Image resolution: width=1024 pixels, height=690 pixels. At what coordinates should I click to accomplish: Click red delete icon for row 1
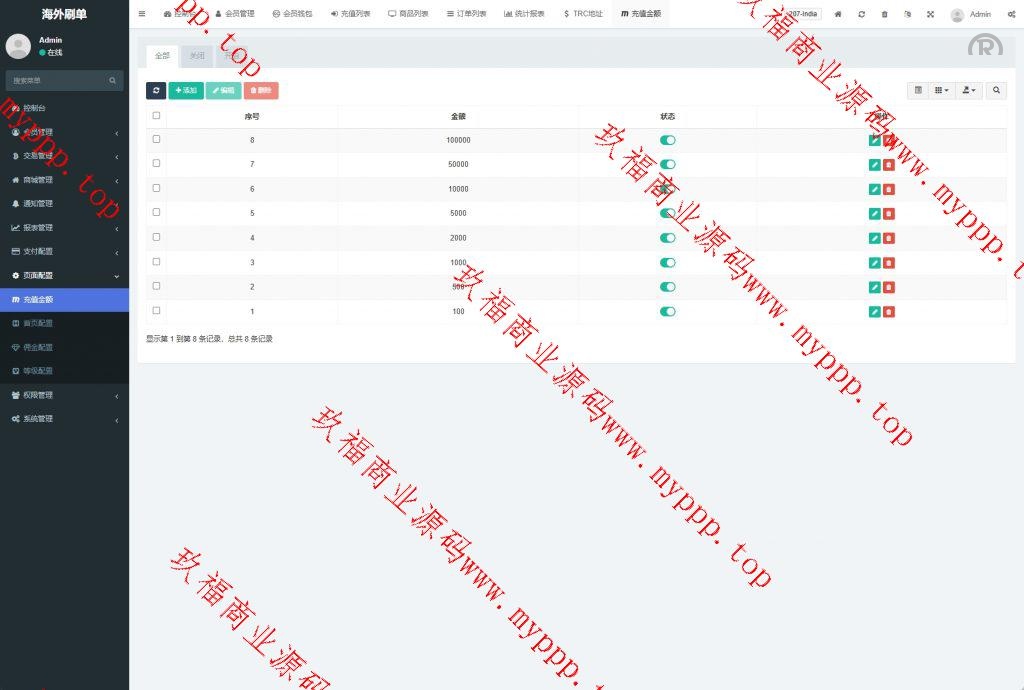point(889,311)
